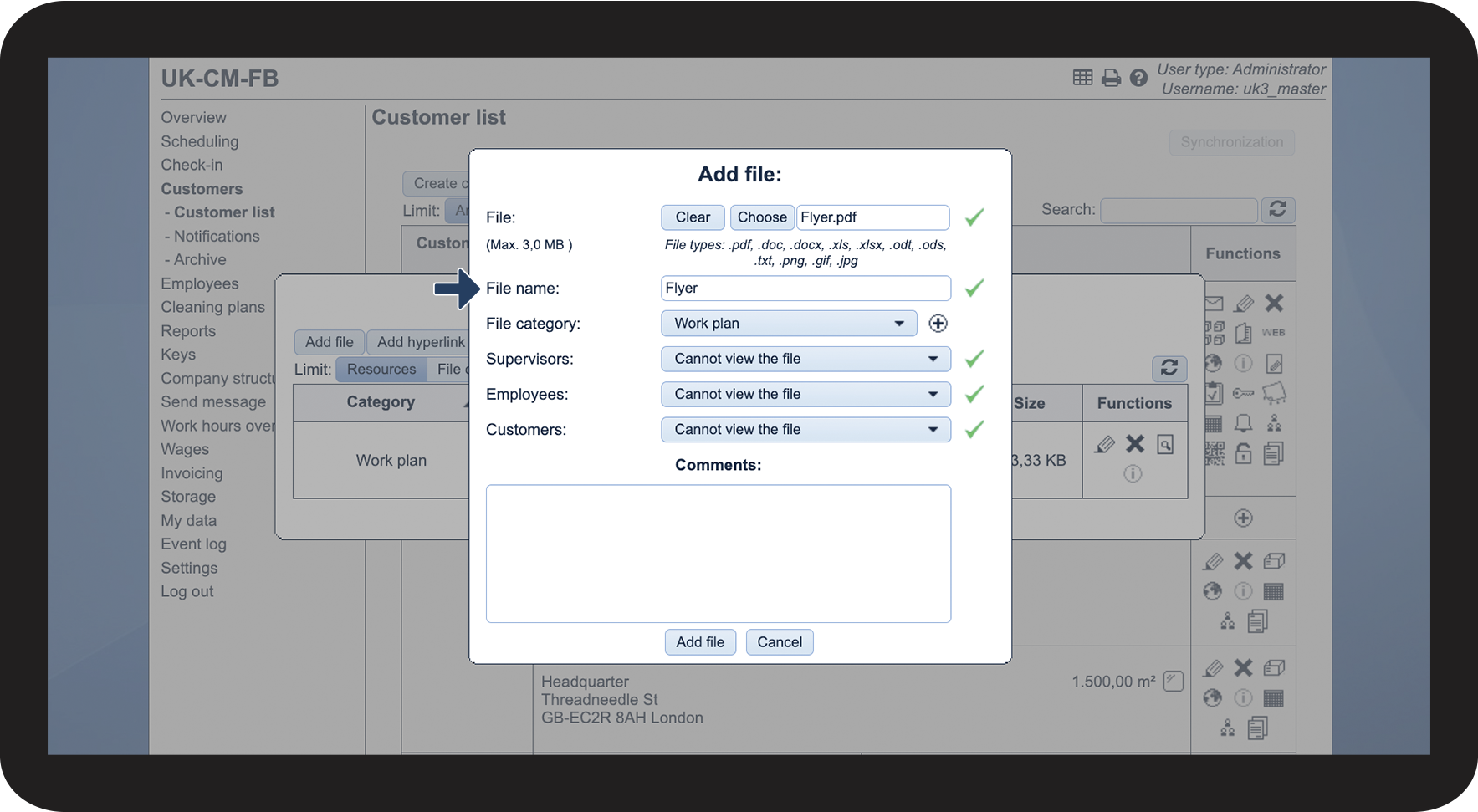Screen dimensions: 1478x812
Task: Click Cancel in the Add file dialog
Action: tap(780, 642)
